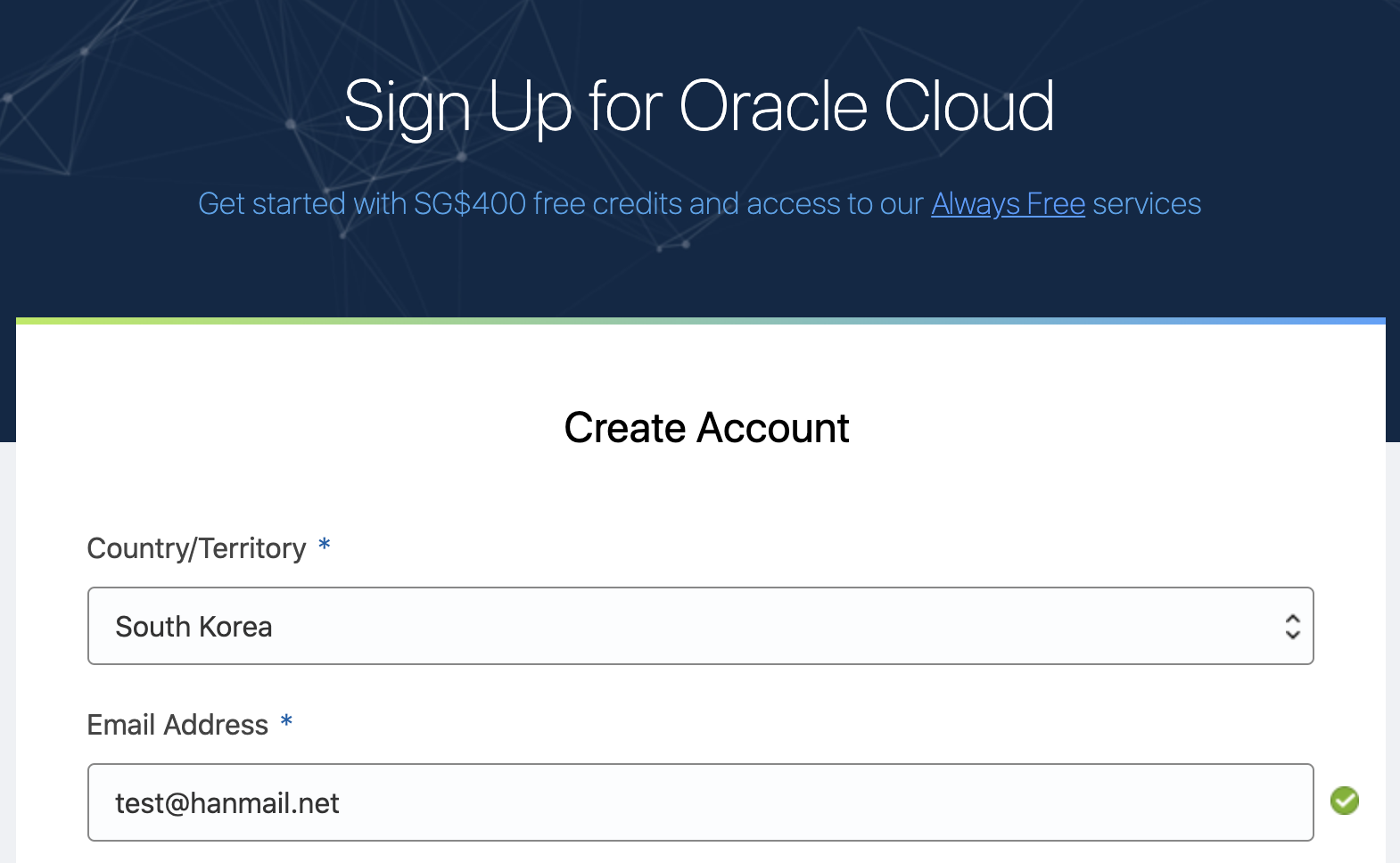Click the SG$400 free credits subtitle text
Image resolution: width=1400 pixels, height=863 pixels.
[x=699, y=204]
